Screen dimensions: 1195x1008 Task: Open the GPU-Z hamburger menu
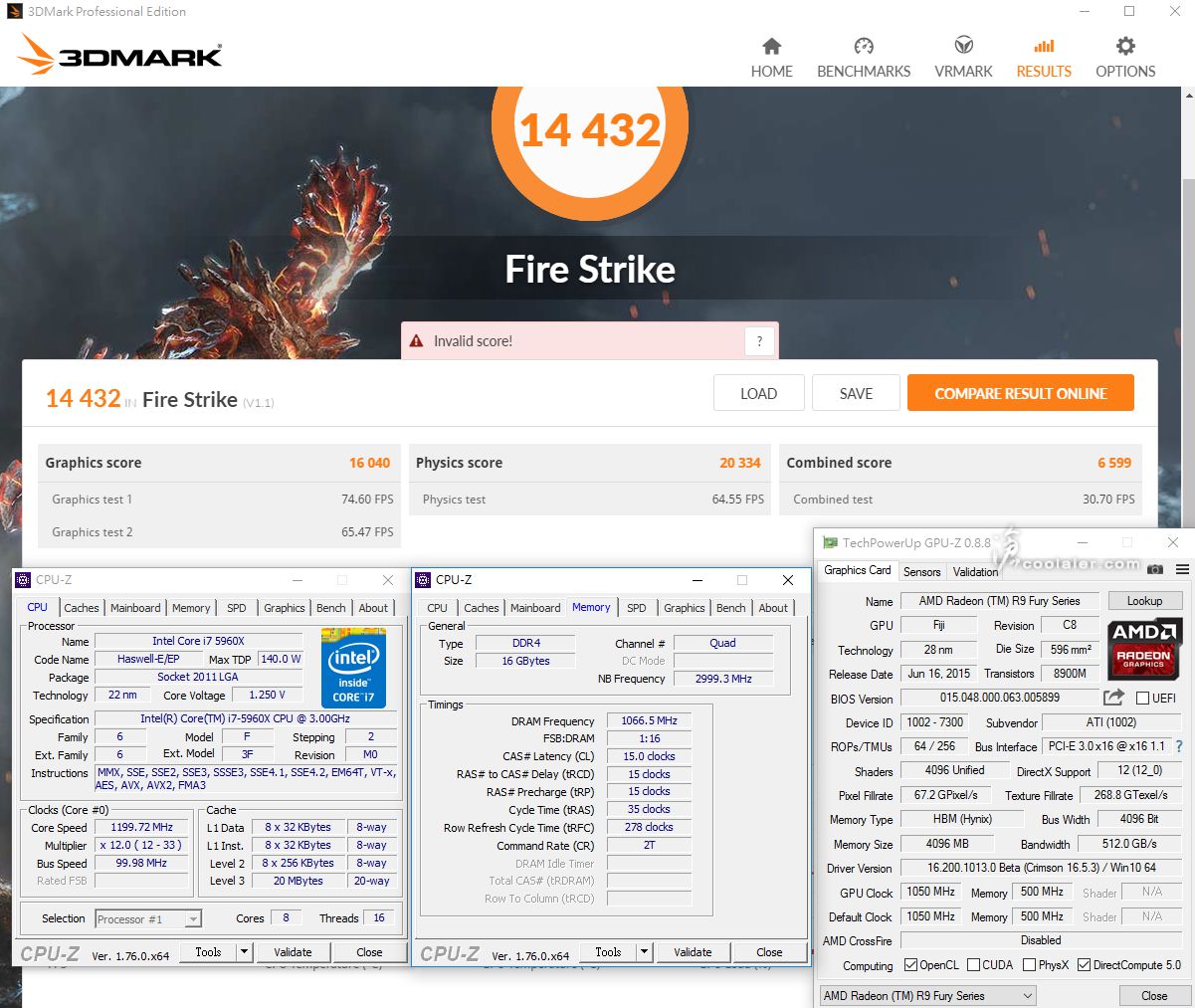[x=1182, y=569]
